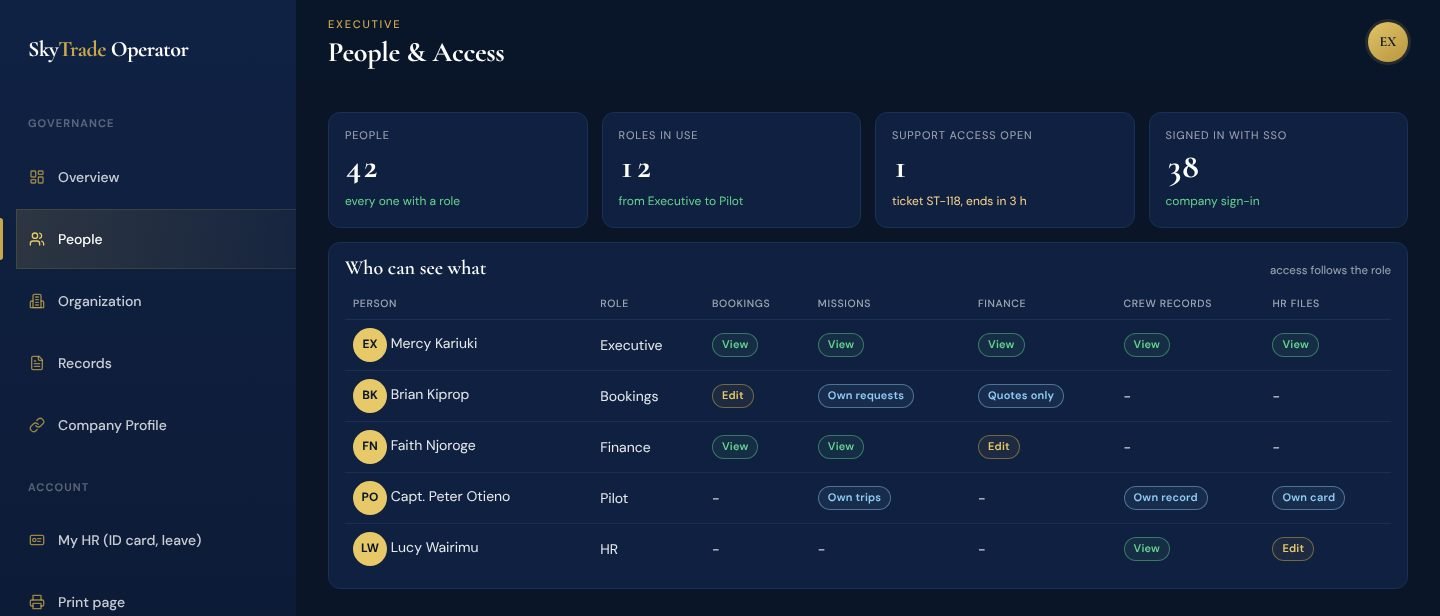Viewport: 1440px width, 616px height.
Task: Click the name Capt. Peter Otieno
Action: point(450,496)
